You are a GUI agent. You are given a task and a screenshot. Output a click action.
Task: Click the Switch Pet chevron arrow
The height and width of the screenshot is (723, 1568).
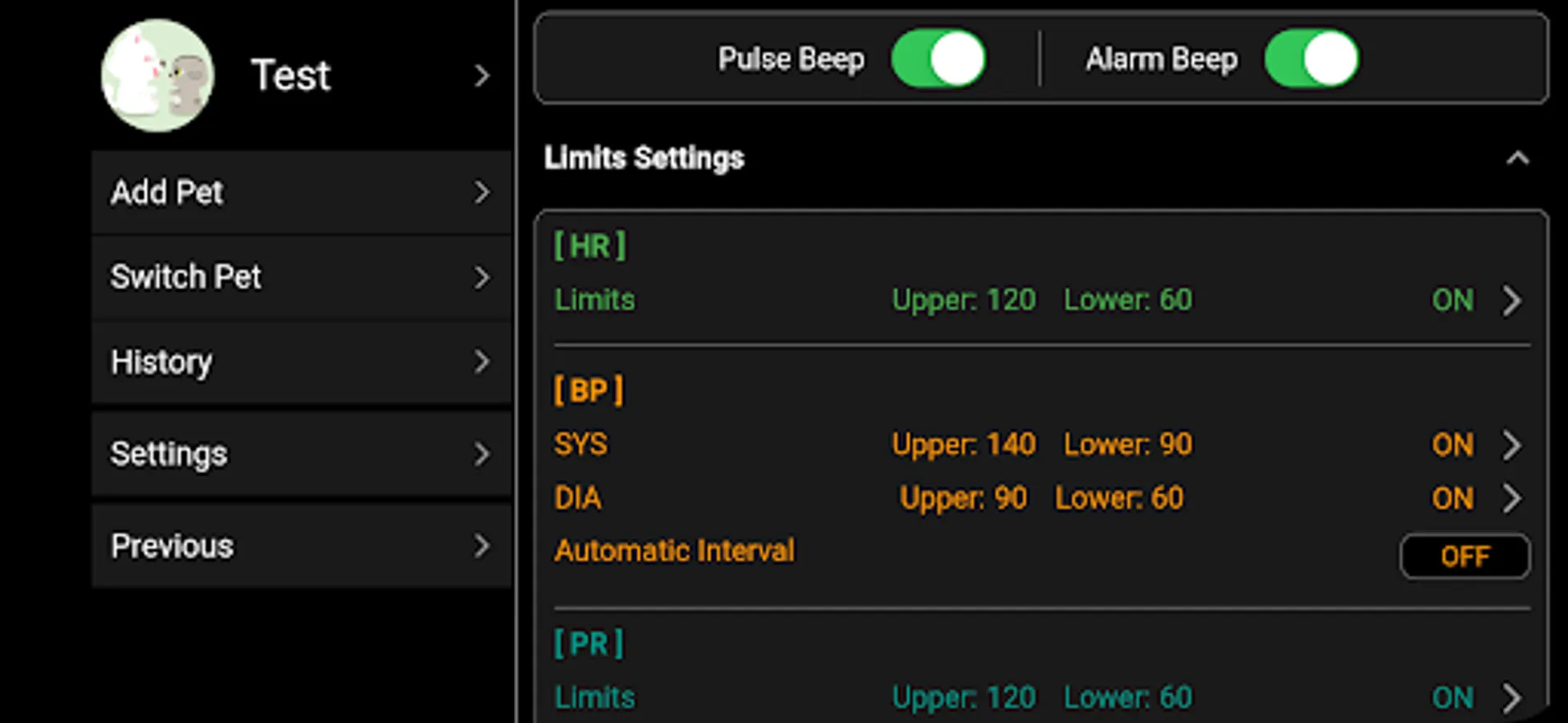tap(482, 277)
